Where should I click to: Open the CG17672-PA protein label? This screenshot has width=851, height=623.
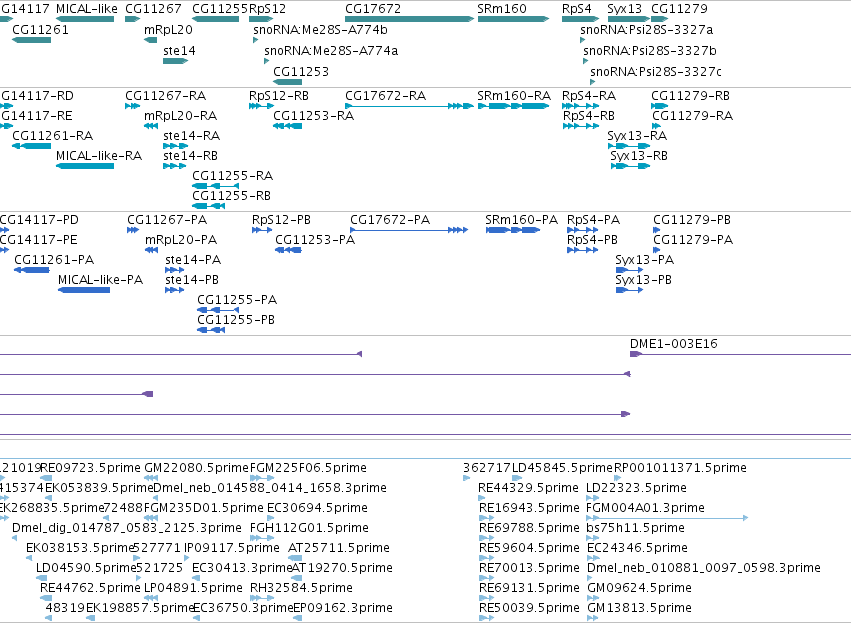pos(390,220)
